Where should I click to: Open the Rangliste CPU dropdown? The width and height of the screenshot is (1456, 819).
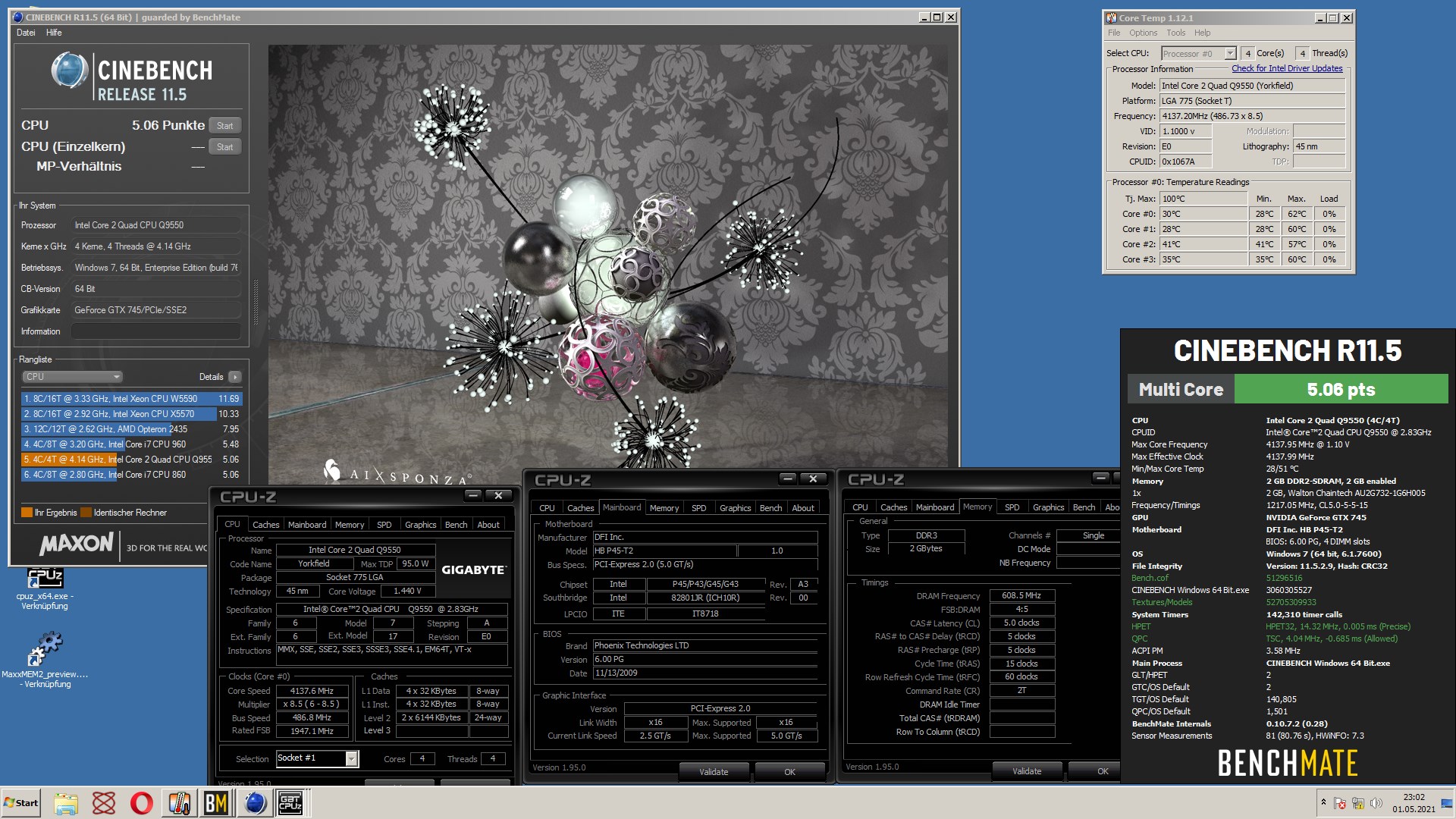(72, 377)
